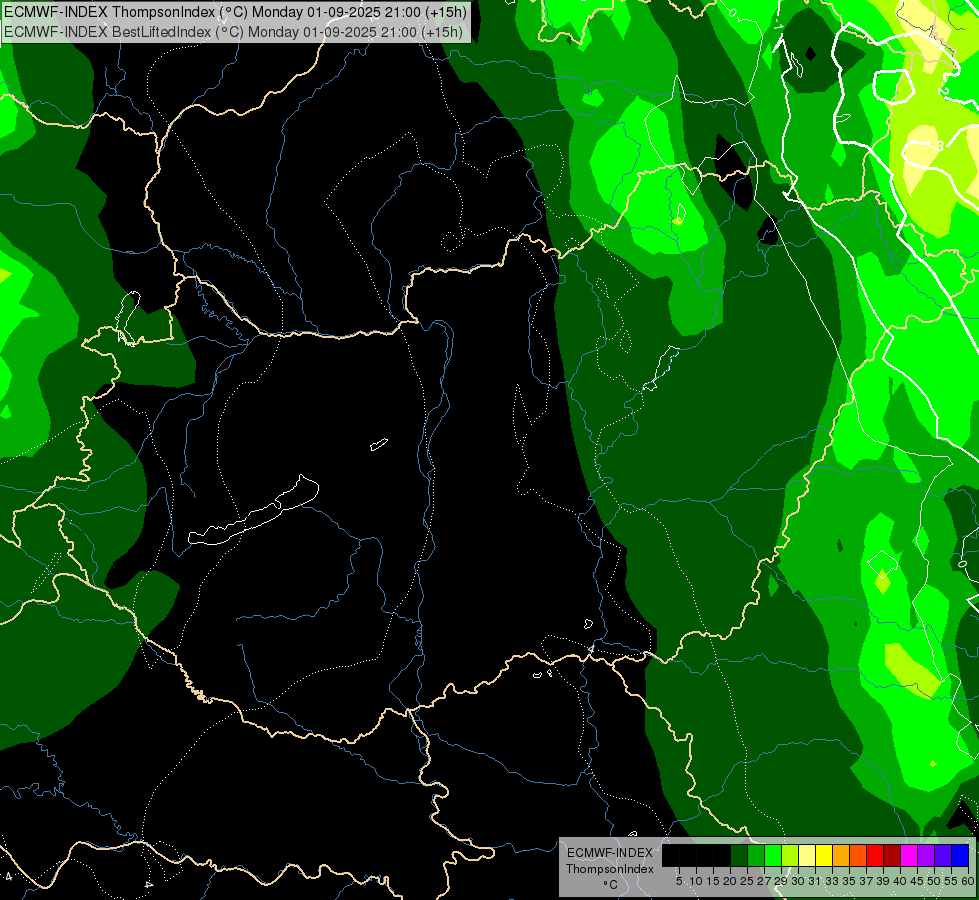Viewport: 979px width, 900px height.
Task: Choose the bright red 37–39 legend swatch
Action: tap(875, 855)
